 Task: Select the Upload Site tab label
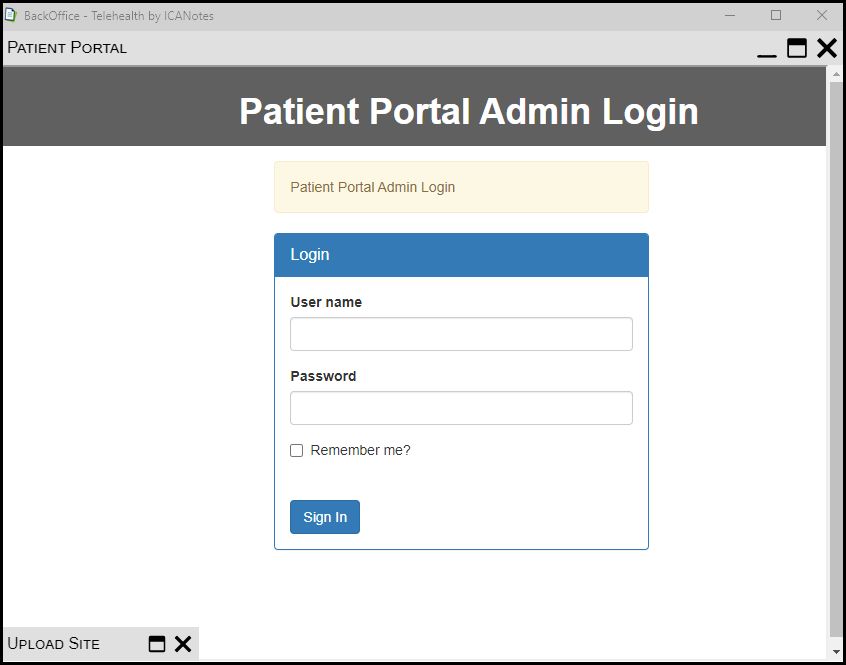coord(54,644)
